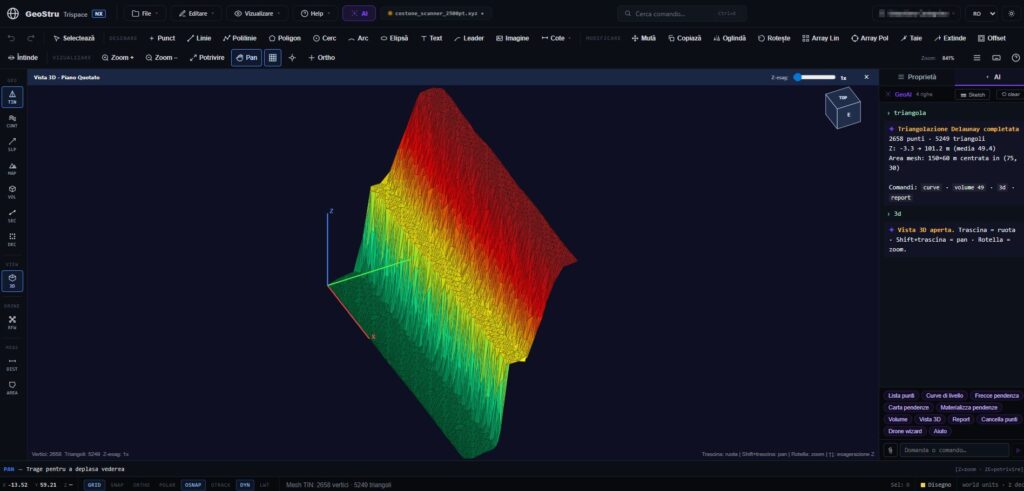Screen dimensions: 1024x491
Task: Choose the Arc tool
Action: (x=359, y=39)
